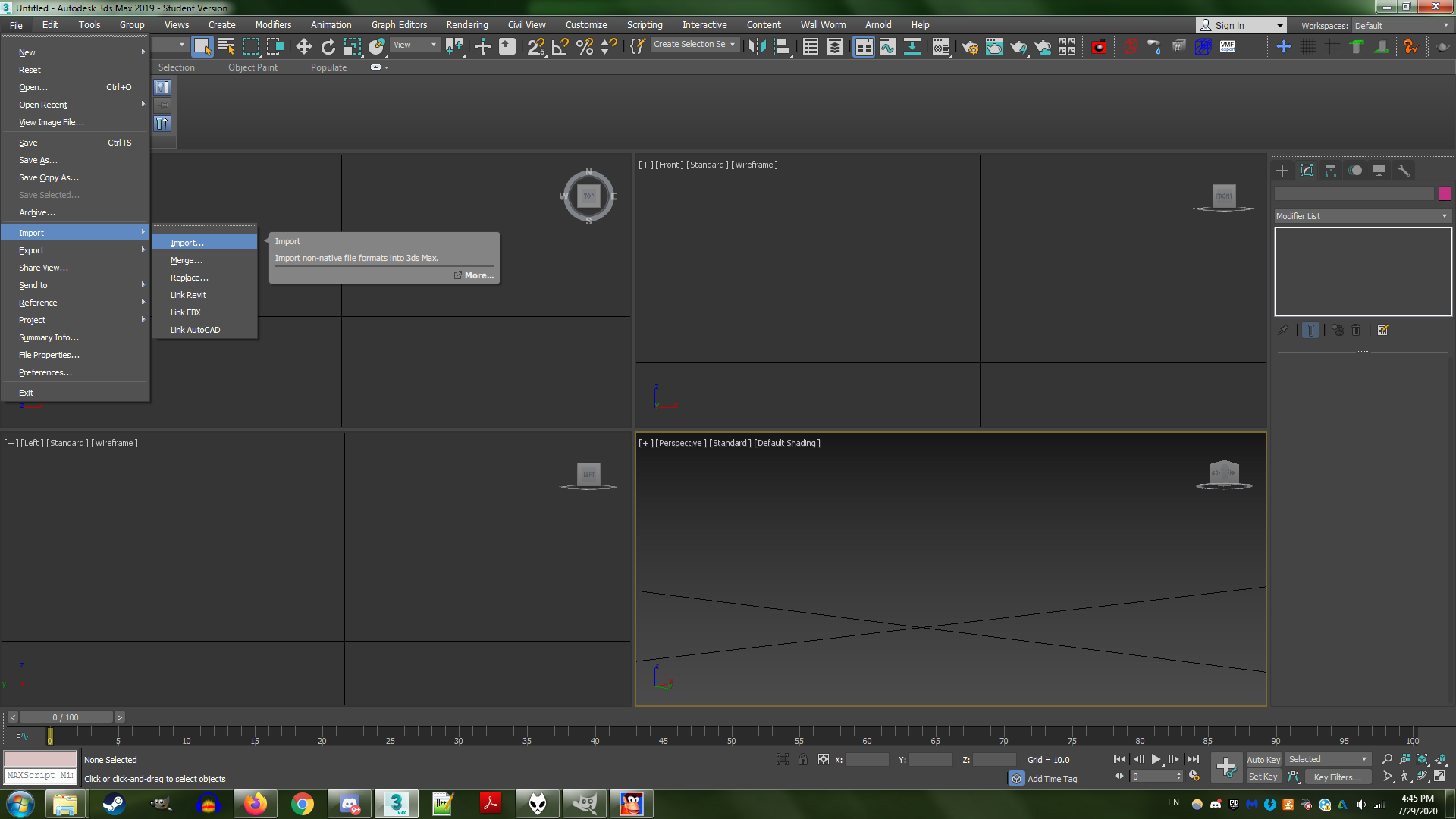Open the Create panel tab
This screenshot has width=1456, height=819.
[x=1282, y=171]
